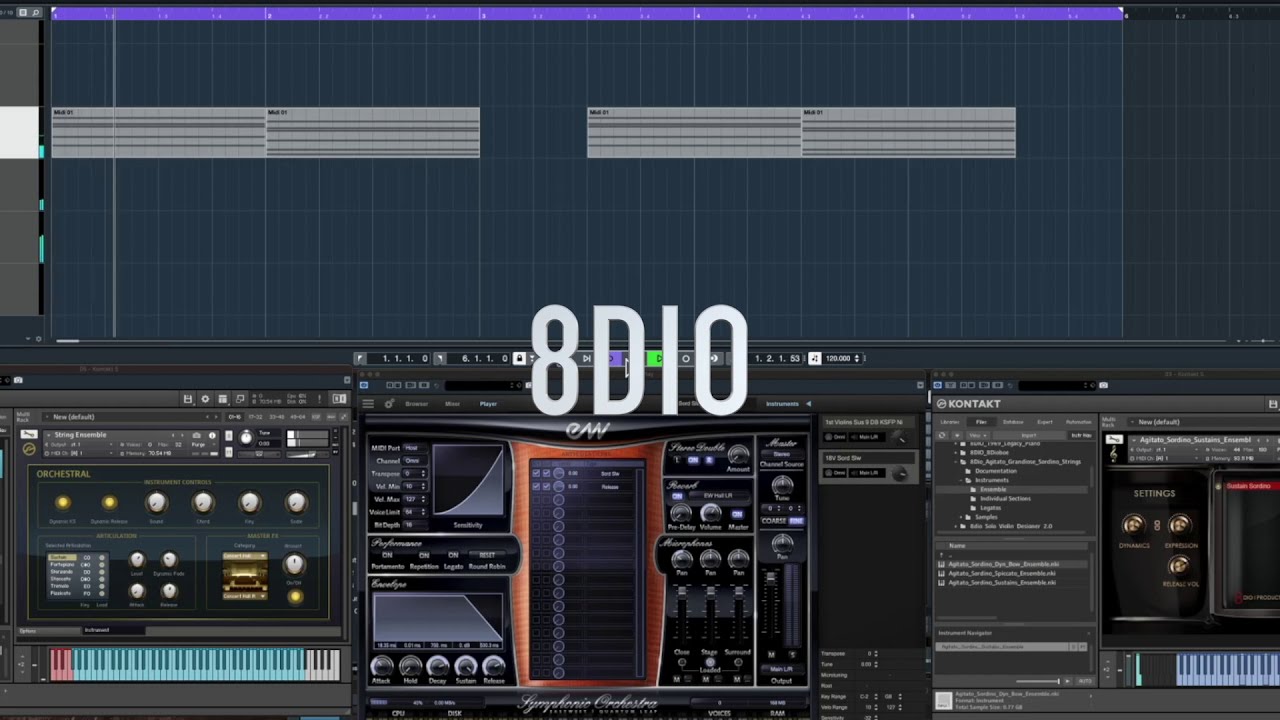Image resolution: width=1280 pixels, height=720 pixels.
Task: Click the String Ensemble snapshot camera icon
Action: click(196, 435)
